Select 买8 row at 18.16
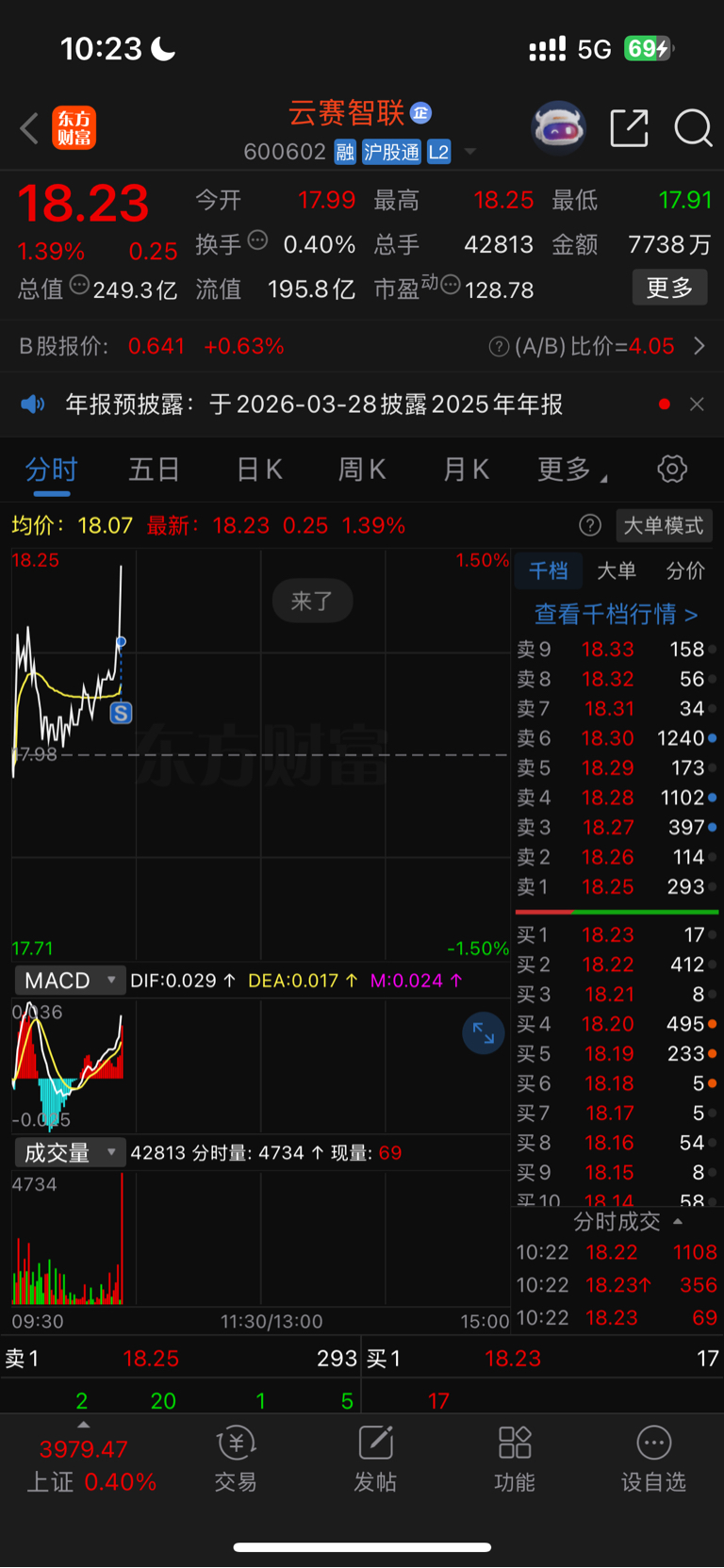The height and width of the screenshot is (1568, 724). (617, 1143)
